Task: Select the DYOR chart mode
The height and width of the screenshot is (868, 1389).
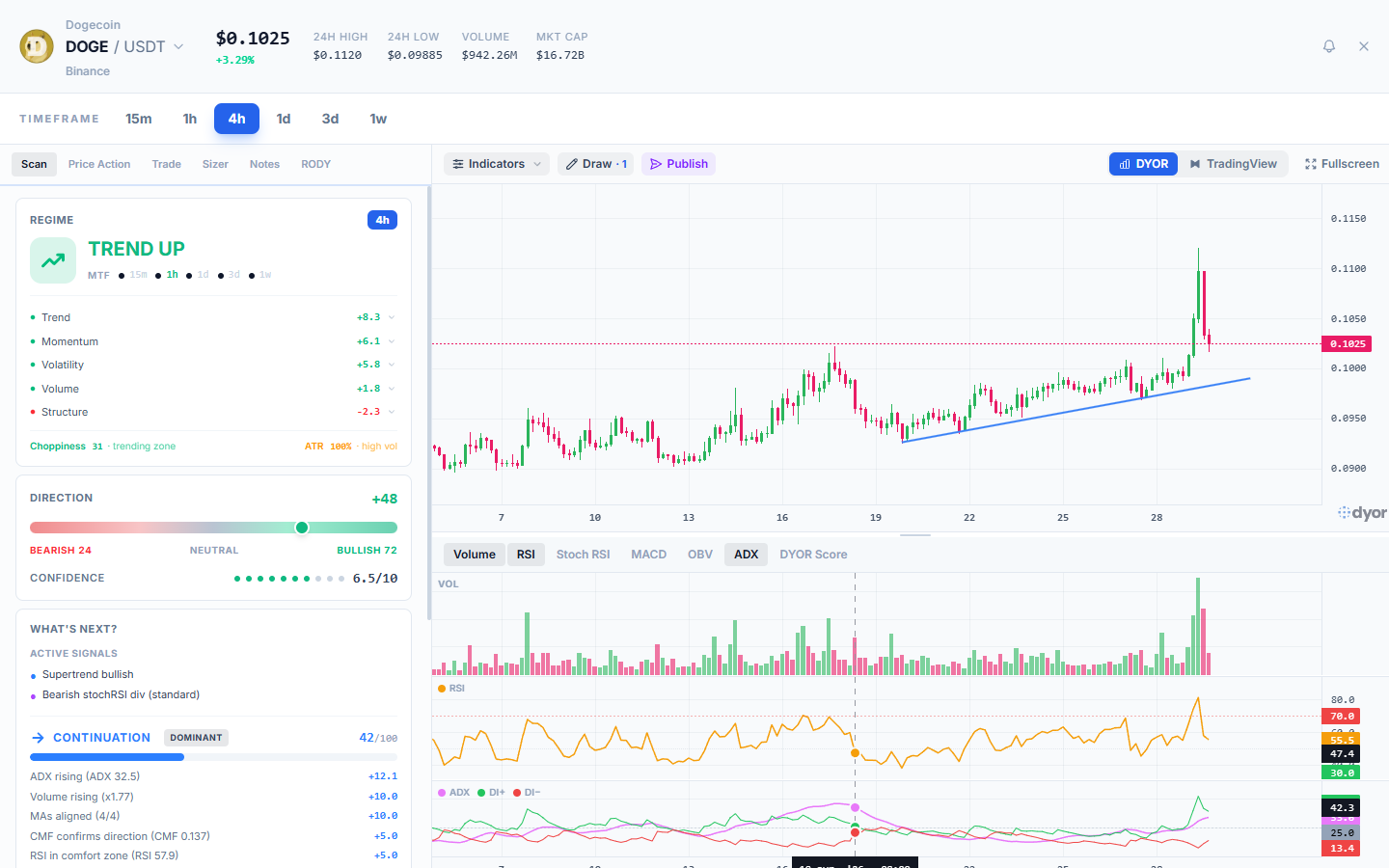Action: pyautogui.click(x=1143, y=164)
